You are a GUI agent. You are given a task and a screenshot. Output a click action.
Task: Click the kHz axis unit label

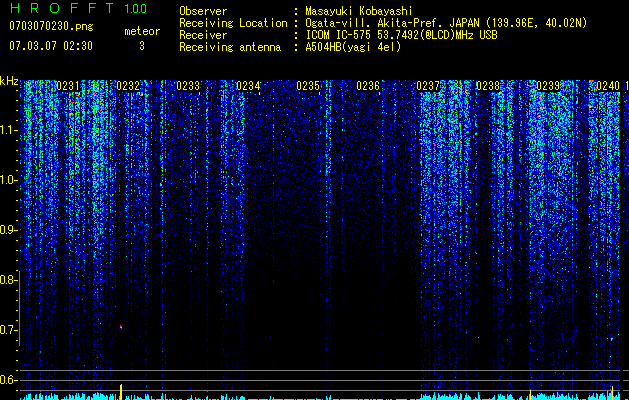[x=9, y=81]
